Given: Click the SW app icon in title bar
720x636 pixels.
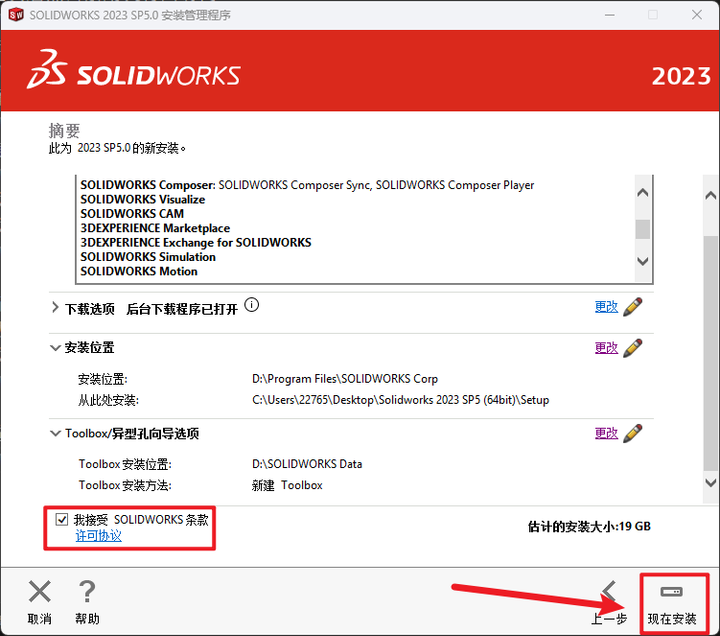Looking at the screenshot, I should [x=16, y=15].
